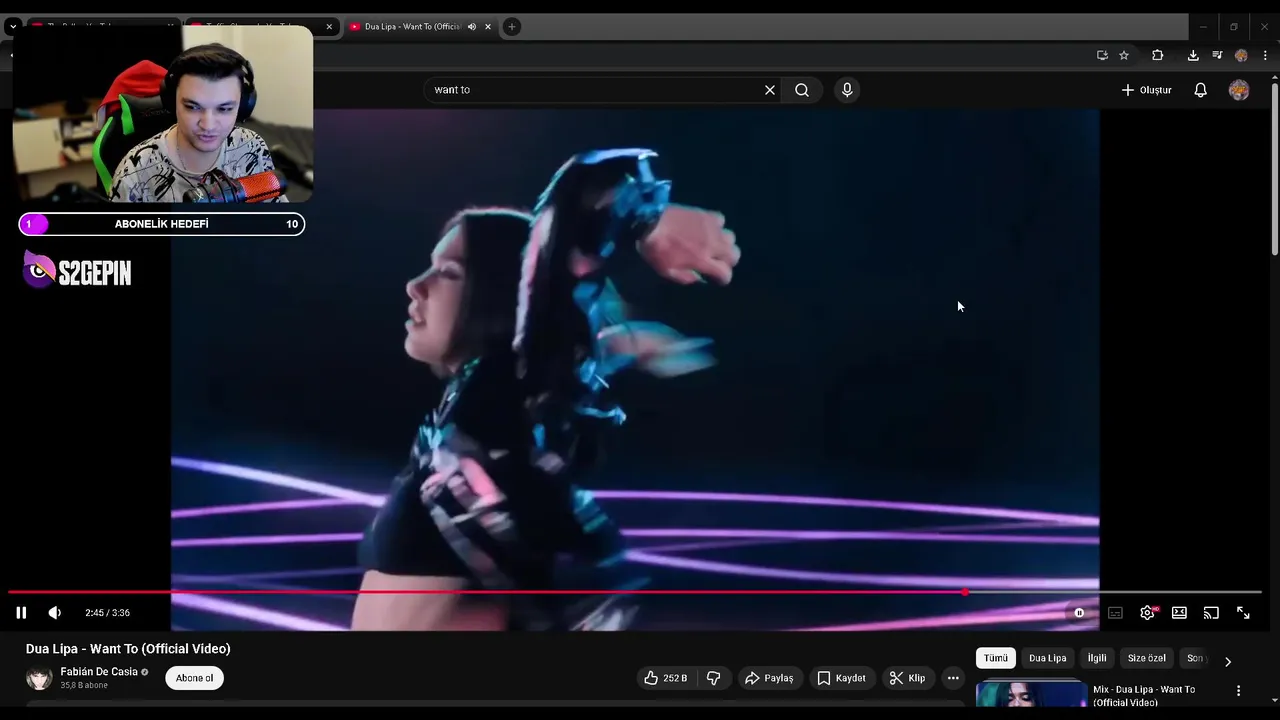This screenshot has height=720, width=1280.
Task: Click the Klip scissors button
Action: tap(907, 678)
